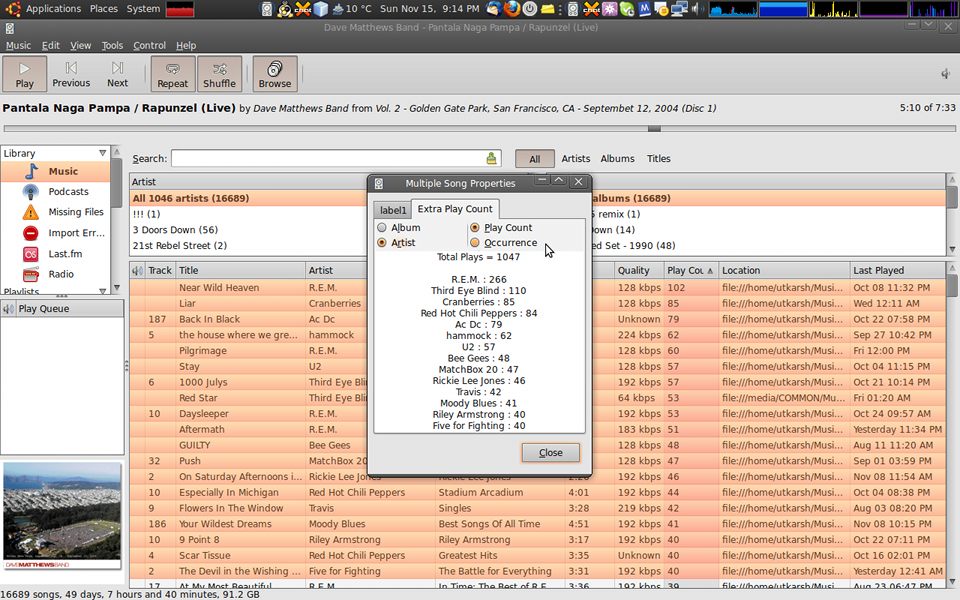Sort songs by the Last Played column
The image size is (960, 600).
(898, 270)
